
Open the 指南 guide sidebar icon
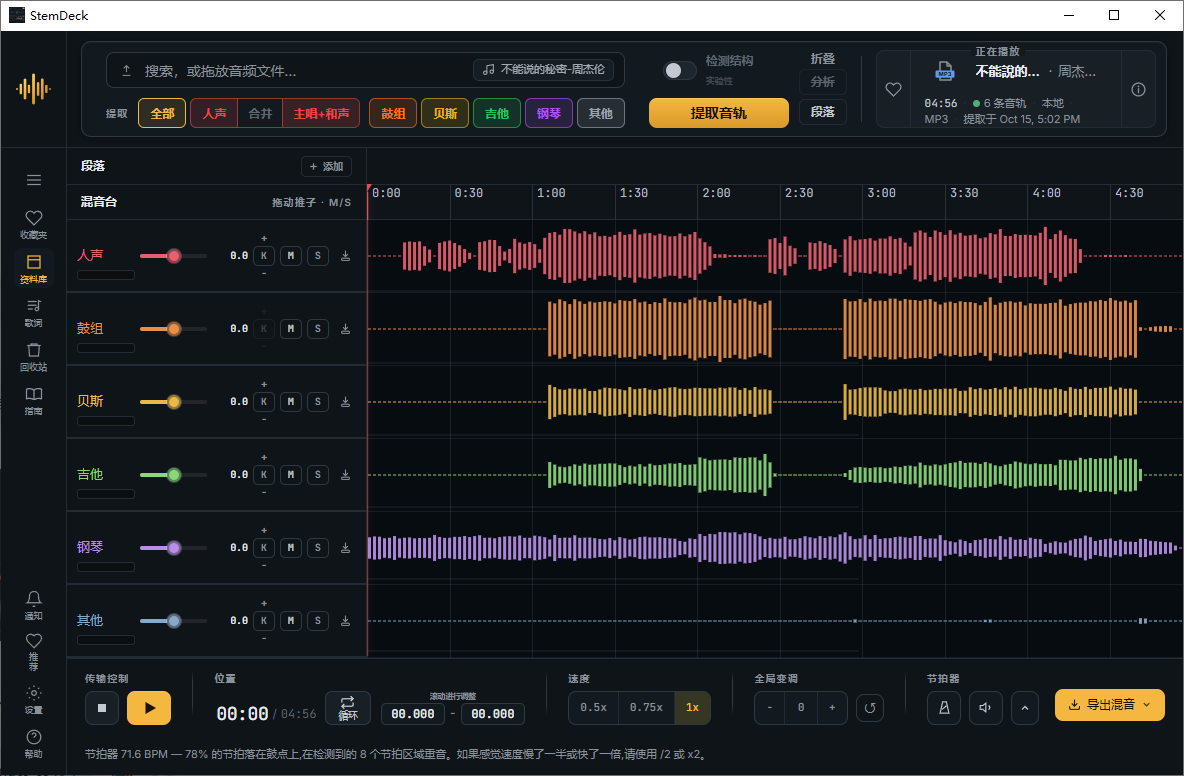(33, 401)
